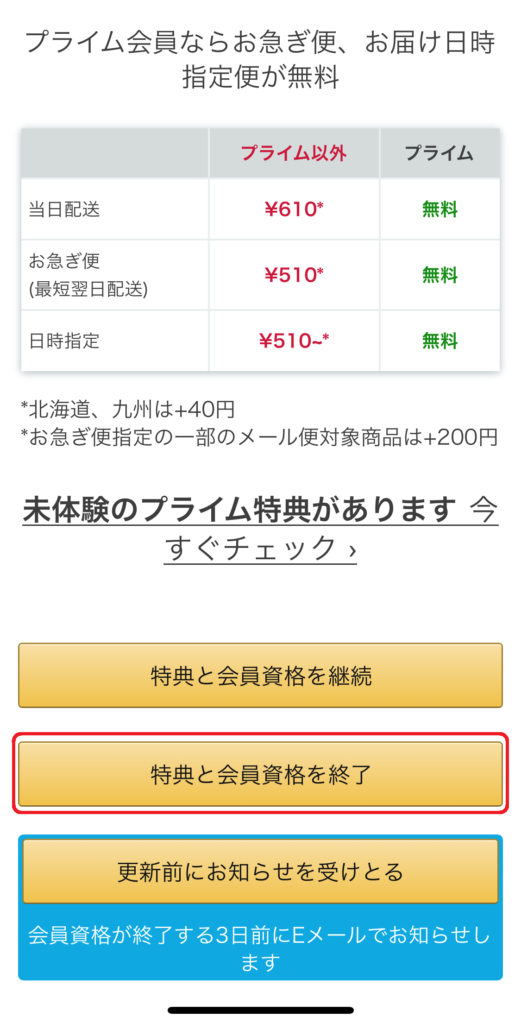The width and height of the screenshot is (521, 1024).
Task: Tap 特典と会員資格を継続 button
Action: coord(260,675)
